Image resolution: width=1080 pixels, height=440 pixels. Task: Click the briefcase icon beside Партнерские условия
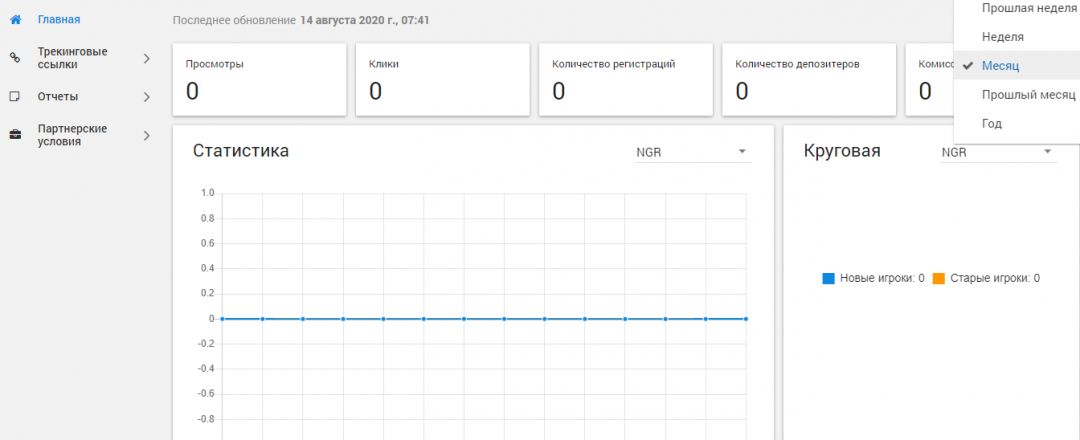15,135
